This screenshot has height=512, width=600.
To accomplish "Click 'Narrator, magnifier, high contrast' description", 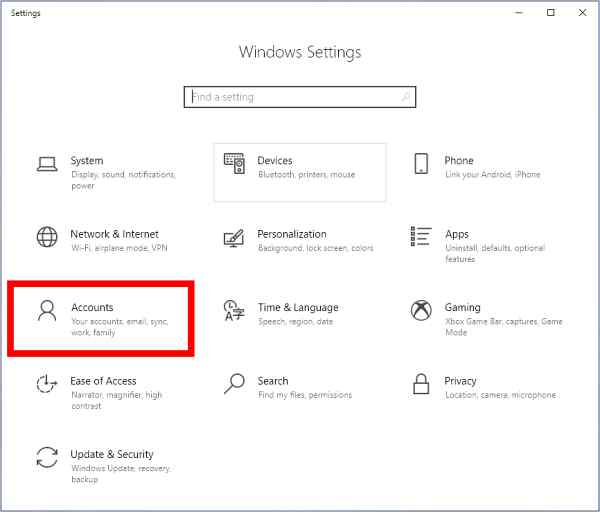I will click(117, 400).
